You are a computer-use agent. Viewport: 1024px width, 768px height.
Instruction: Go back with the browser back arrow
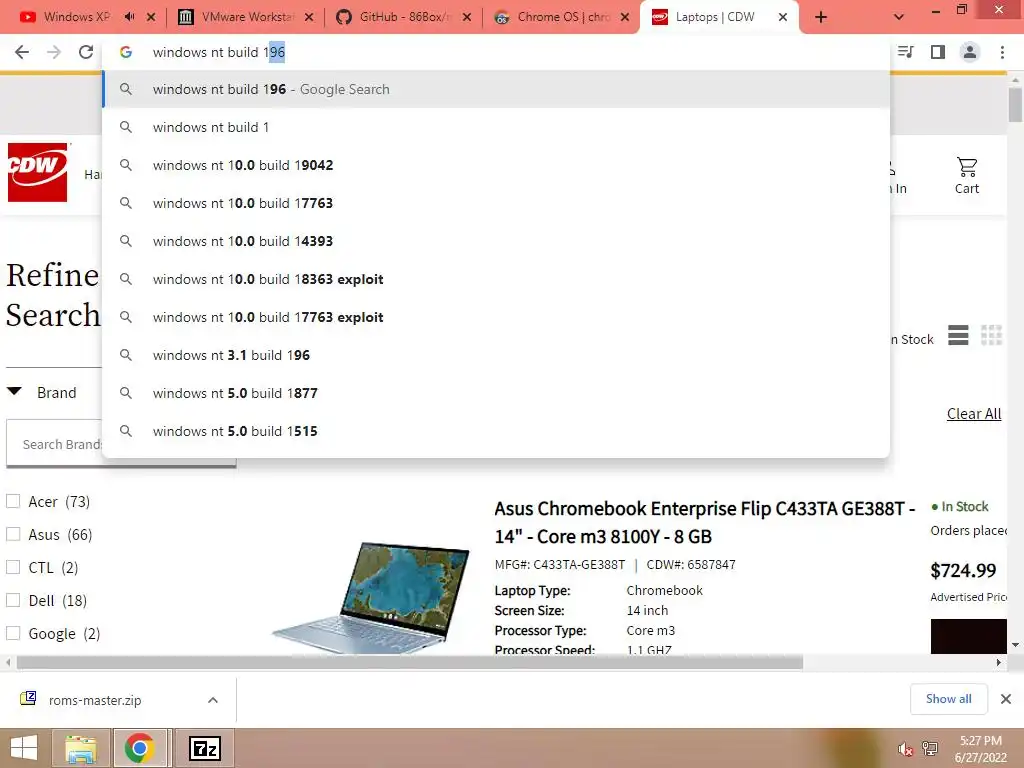(x=22, y=52)
